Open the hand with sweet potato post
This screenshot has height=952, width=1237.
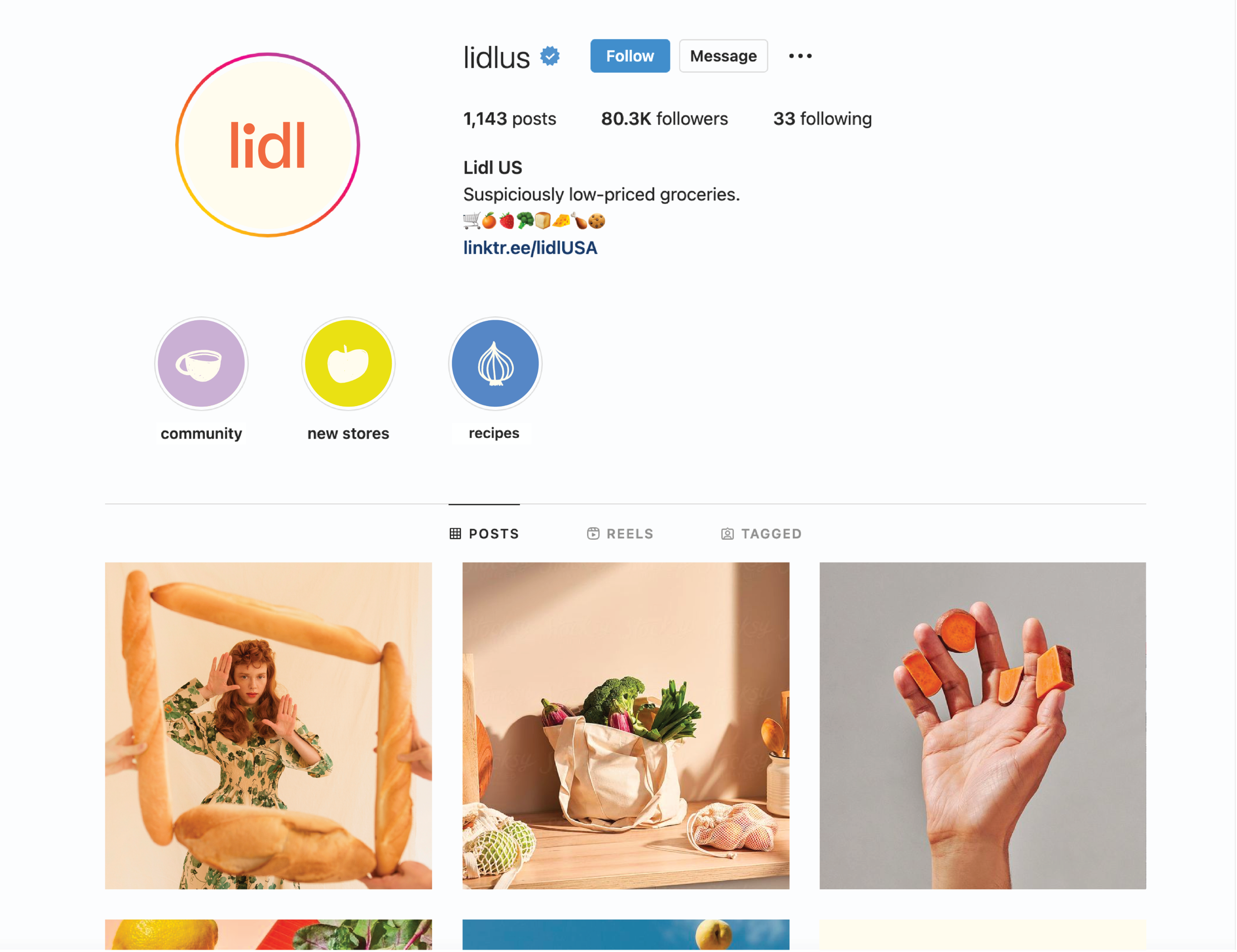tap(983, 725)
